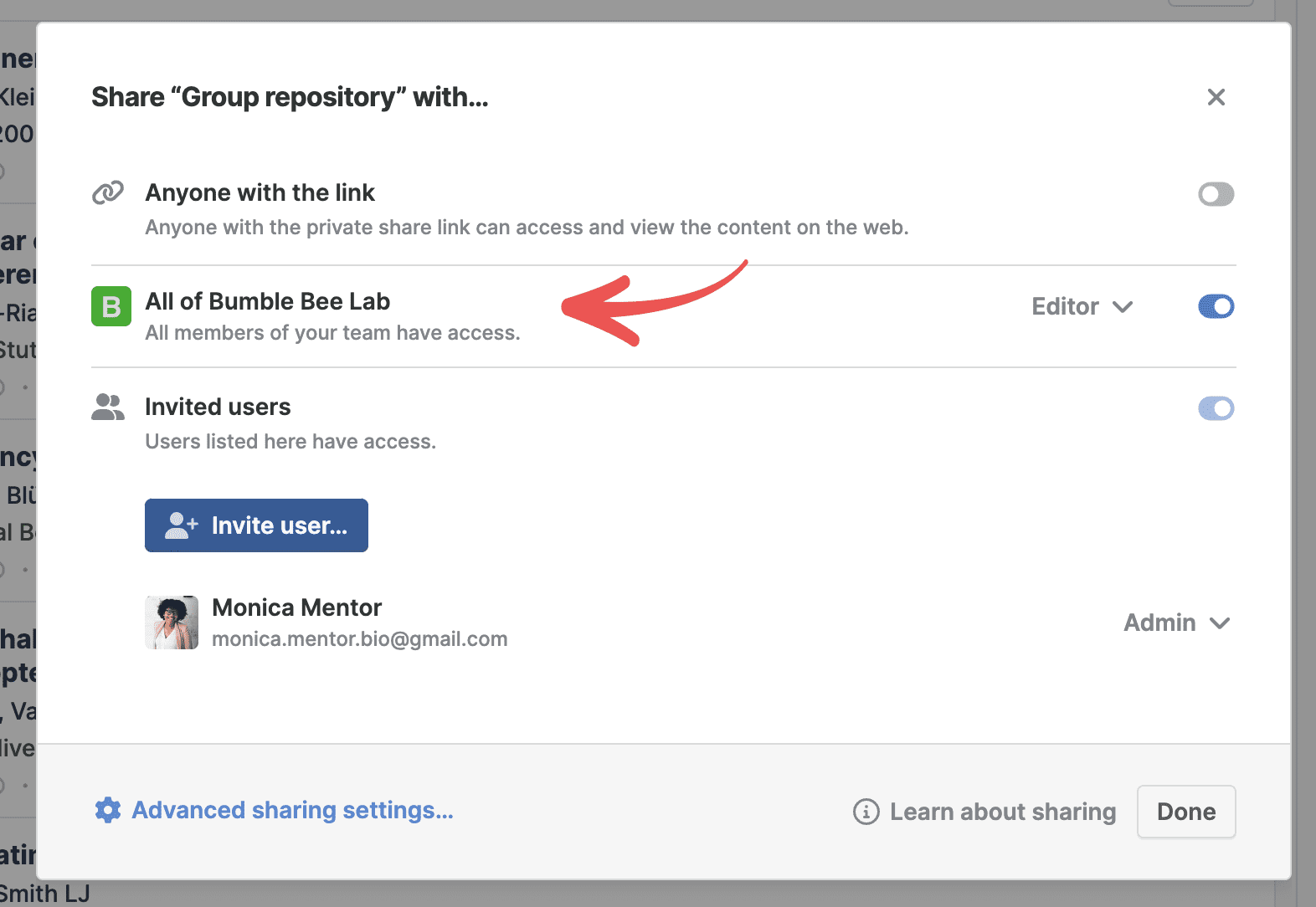Open Advanced sharing settings… link
1316x907 pixels.
point(292,810)
